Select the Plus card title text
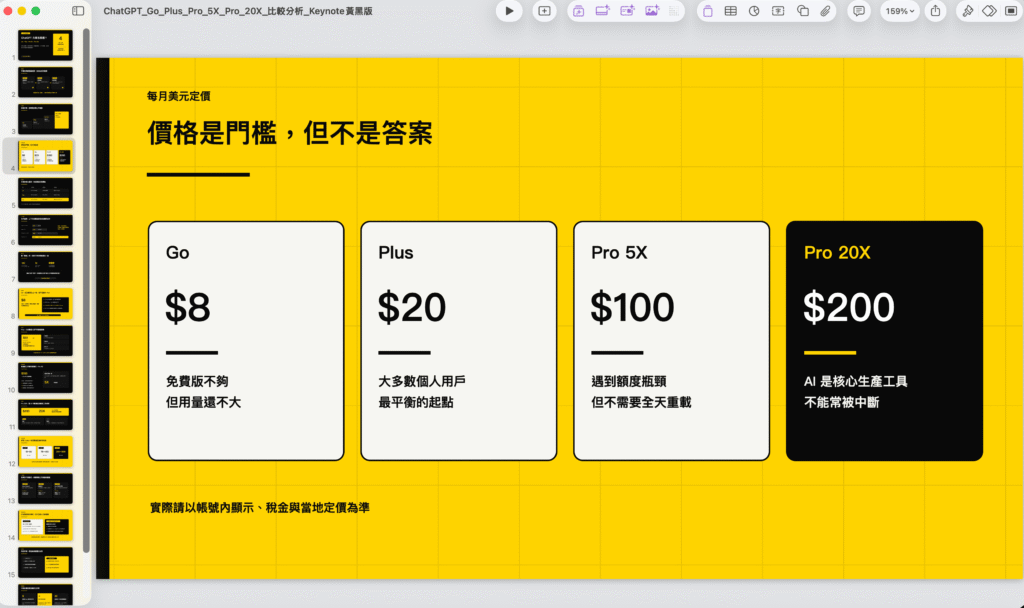 (x=396, y=253)
